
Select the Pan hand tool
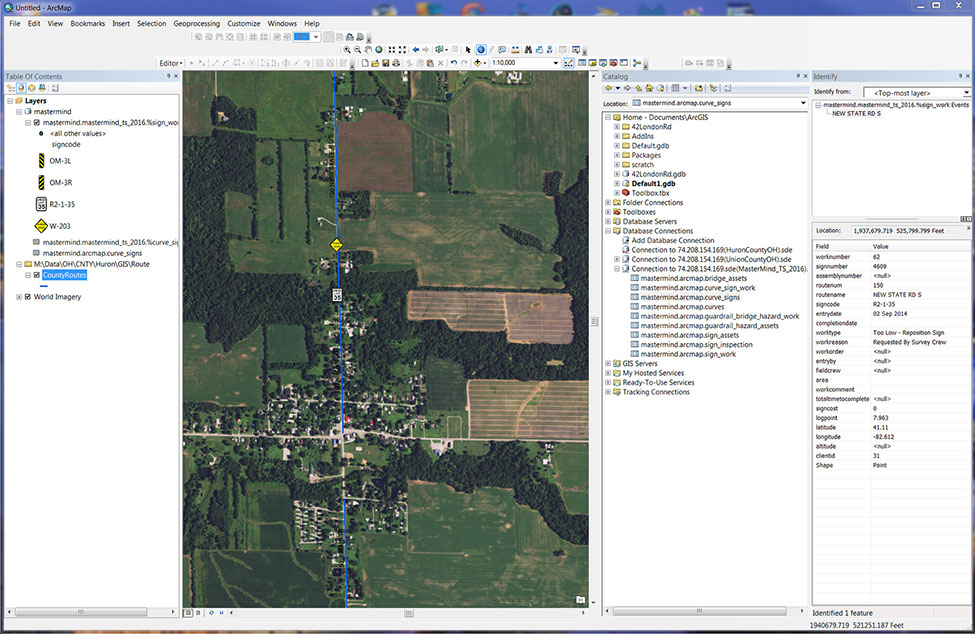point(369,49)
